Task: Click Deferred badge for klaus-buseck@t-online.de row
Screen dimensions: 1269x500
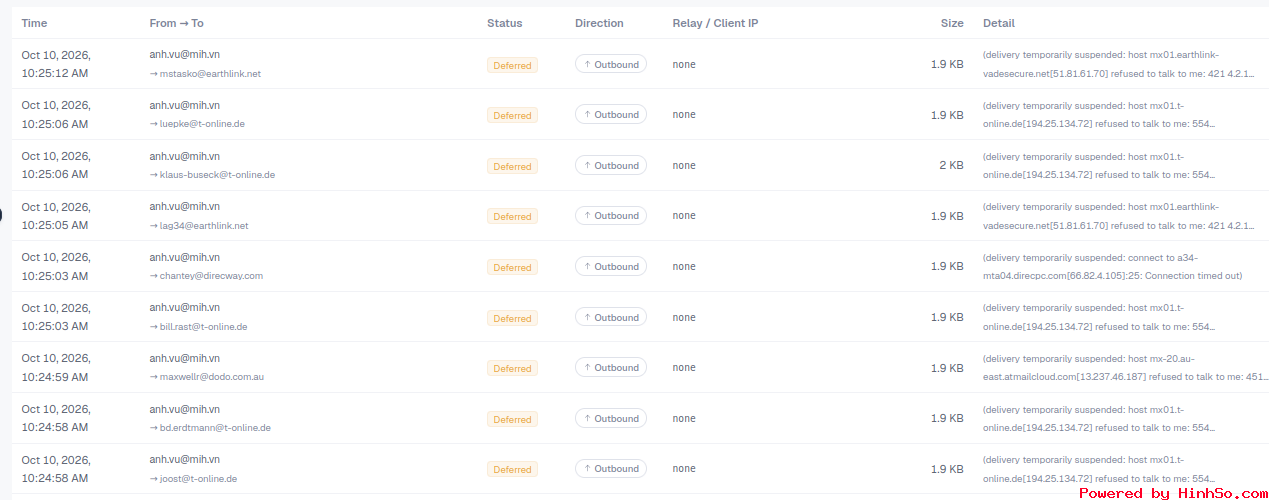Action: pyautogui.click(x=512, y=166)
